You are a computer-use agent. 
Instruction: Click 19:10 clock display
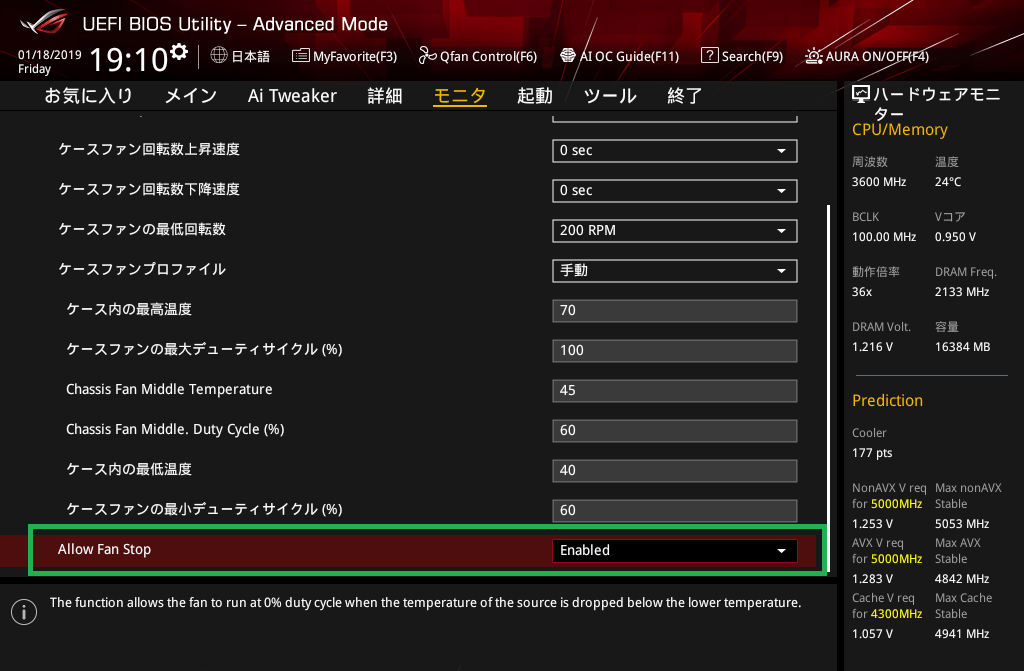pyautogui.click(x=129, y=59)
